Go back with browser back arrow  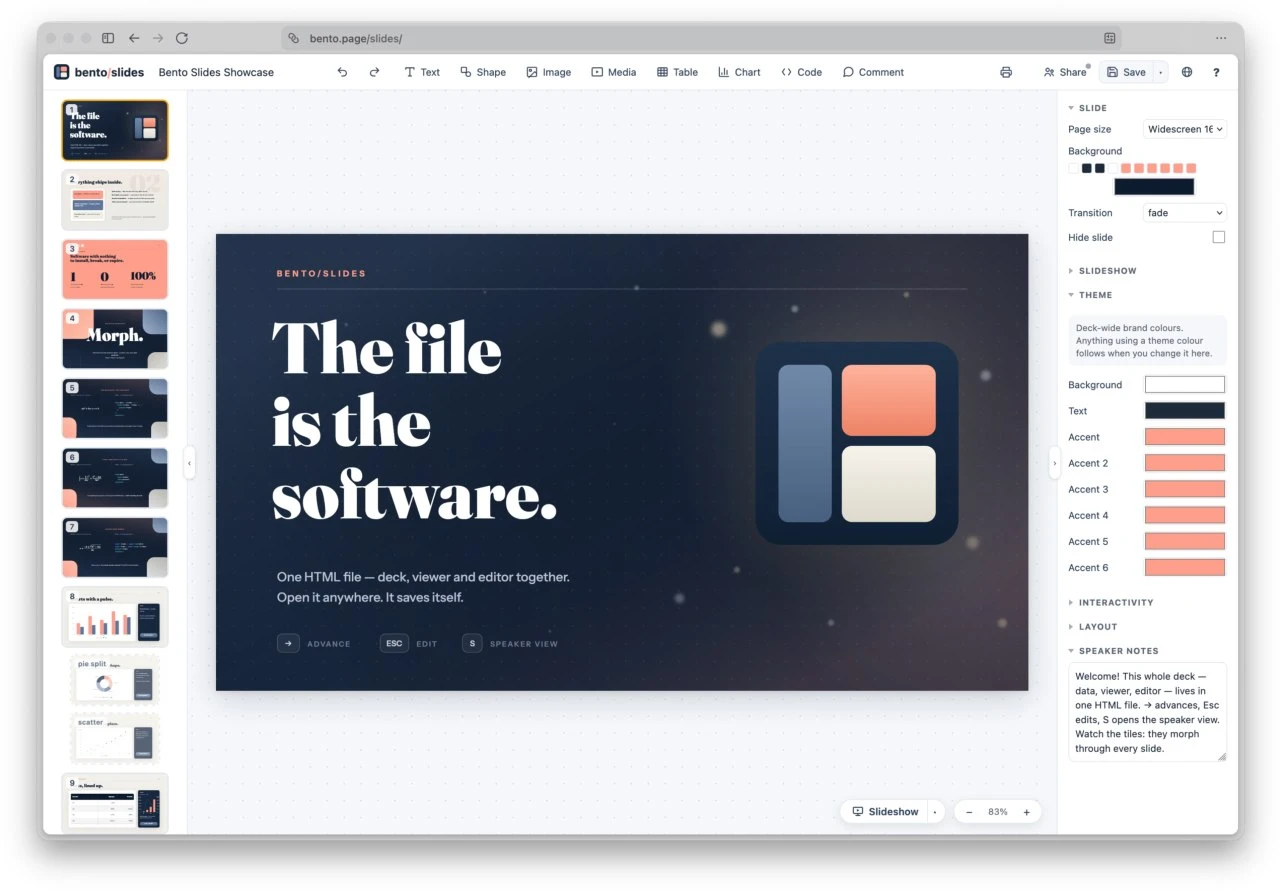point(134,38)
